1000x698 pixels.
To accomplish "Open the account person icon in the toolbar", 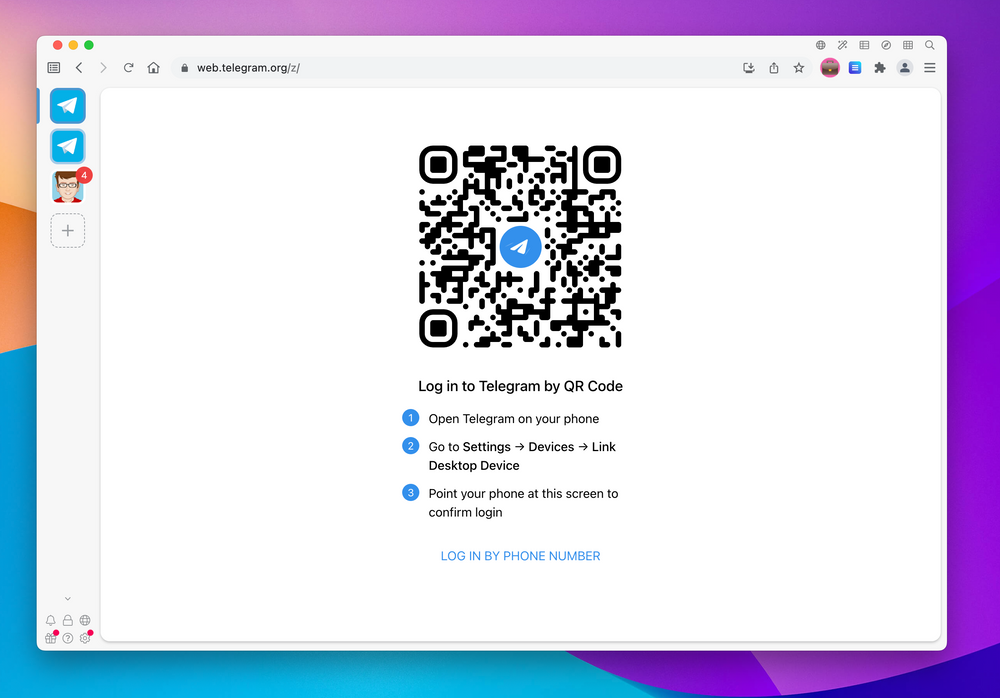I will point(905,67).
